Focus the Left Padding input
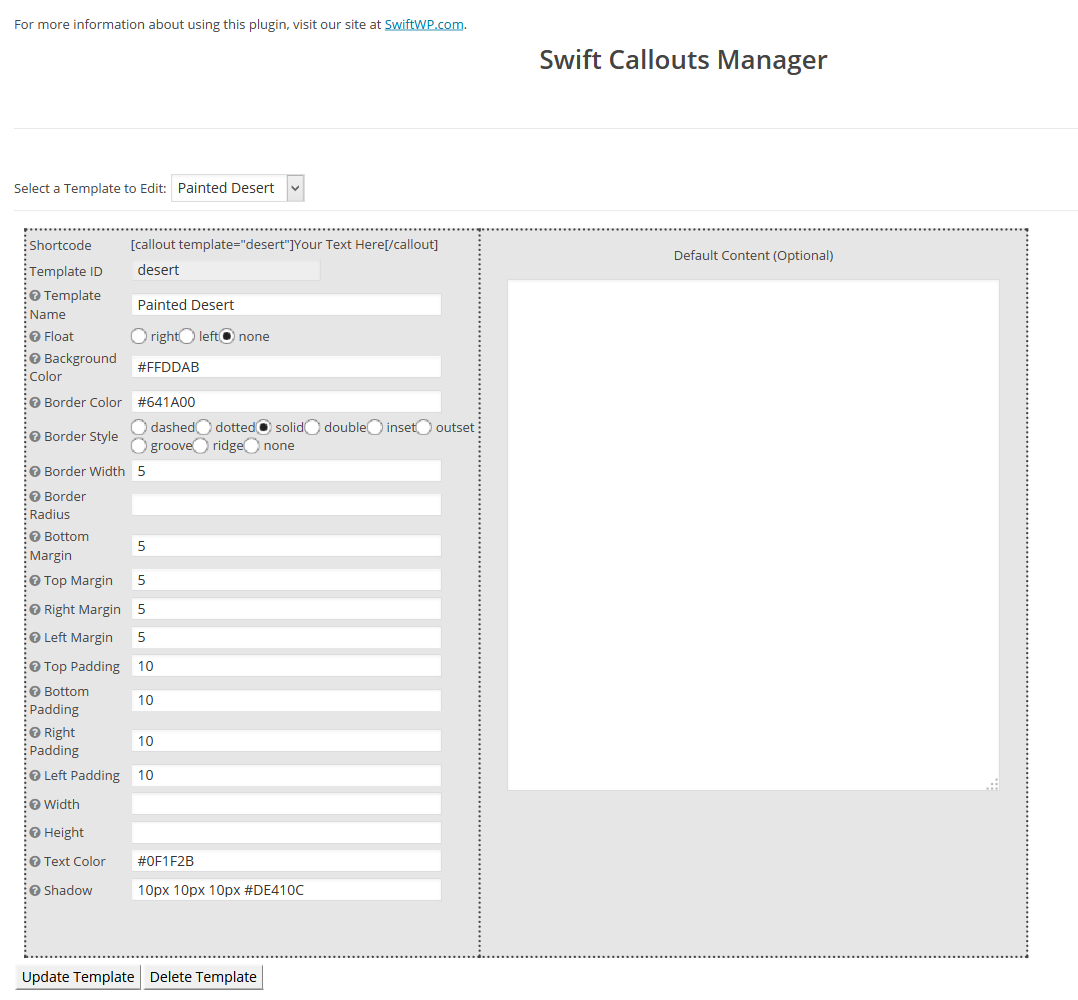Screen dimensions: 1078x1000 pos(286,775)
